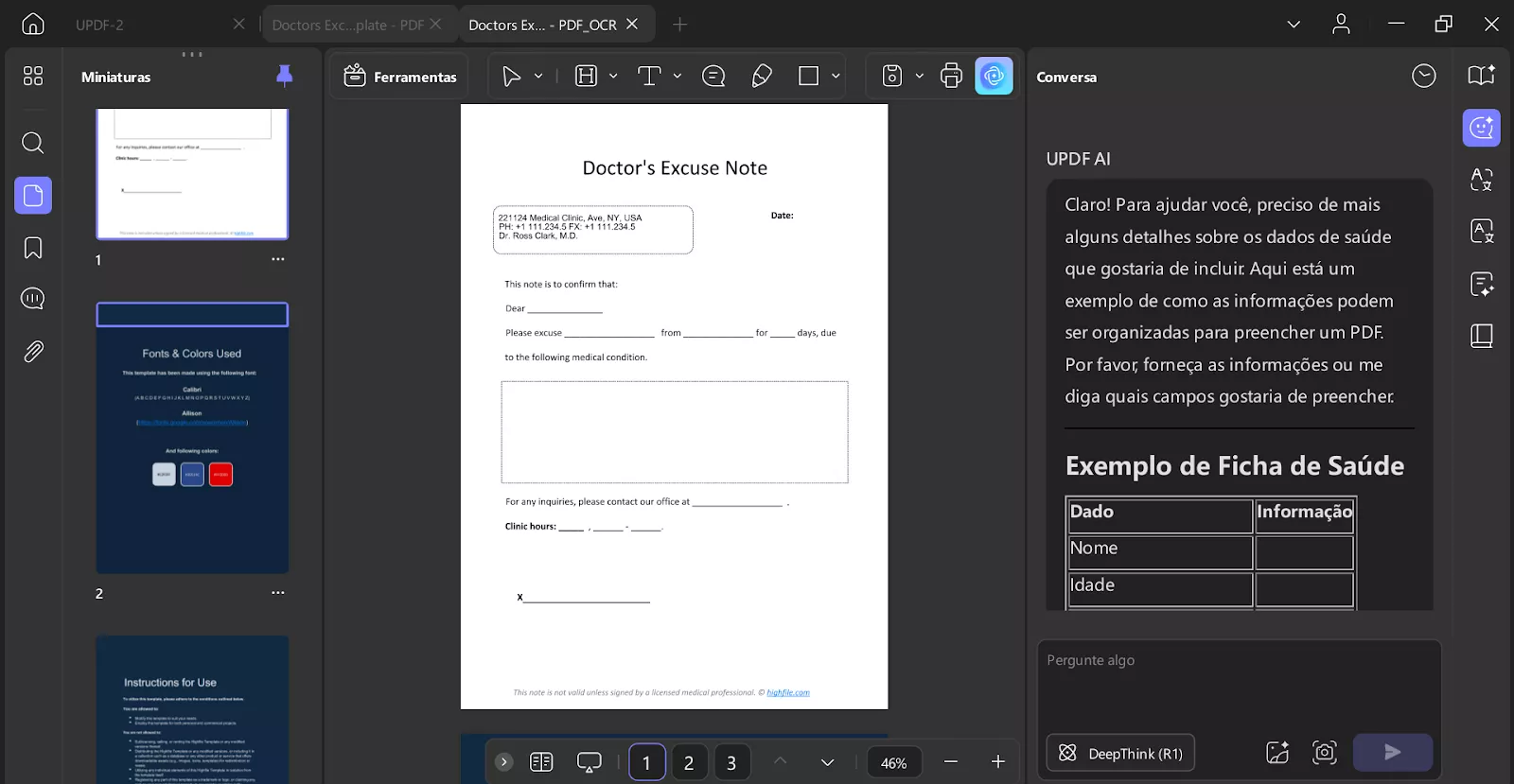Viewport: 1514px width, 784px height.
Task: Jump to page 2 button
Action: click(689, 762)
